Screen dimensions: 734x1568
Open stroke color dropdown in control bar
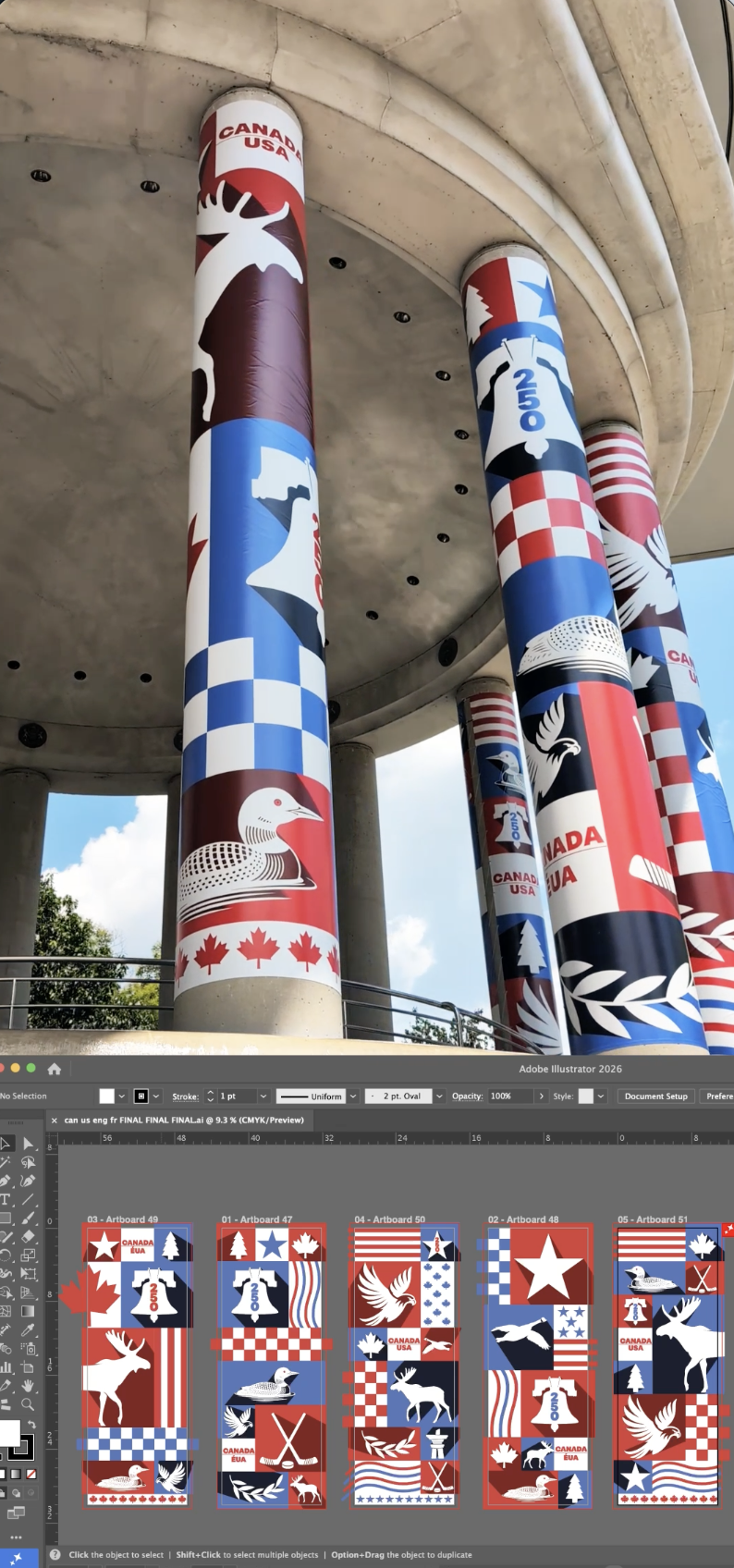(156, 1096)
